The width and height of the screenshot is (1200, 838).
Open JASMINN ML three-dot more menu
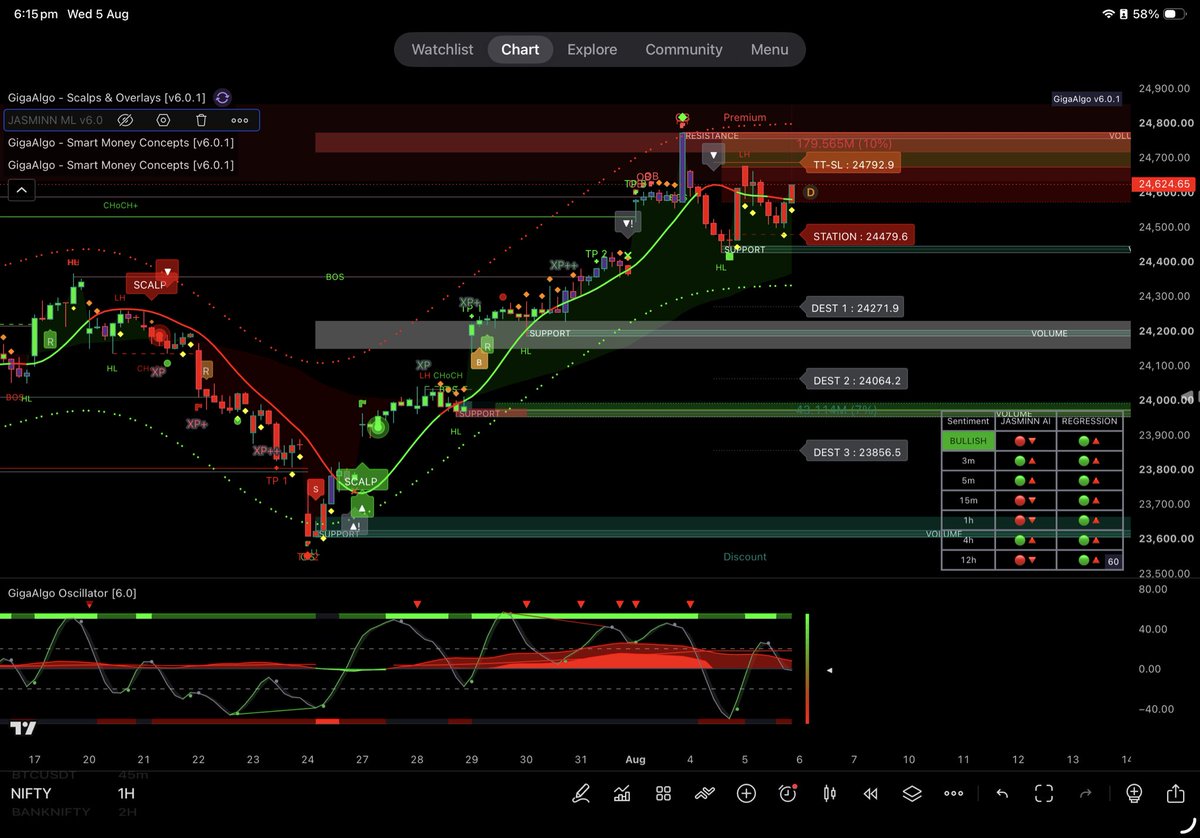[x=240, y=120]
